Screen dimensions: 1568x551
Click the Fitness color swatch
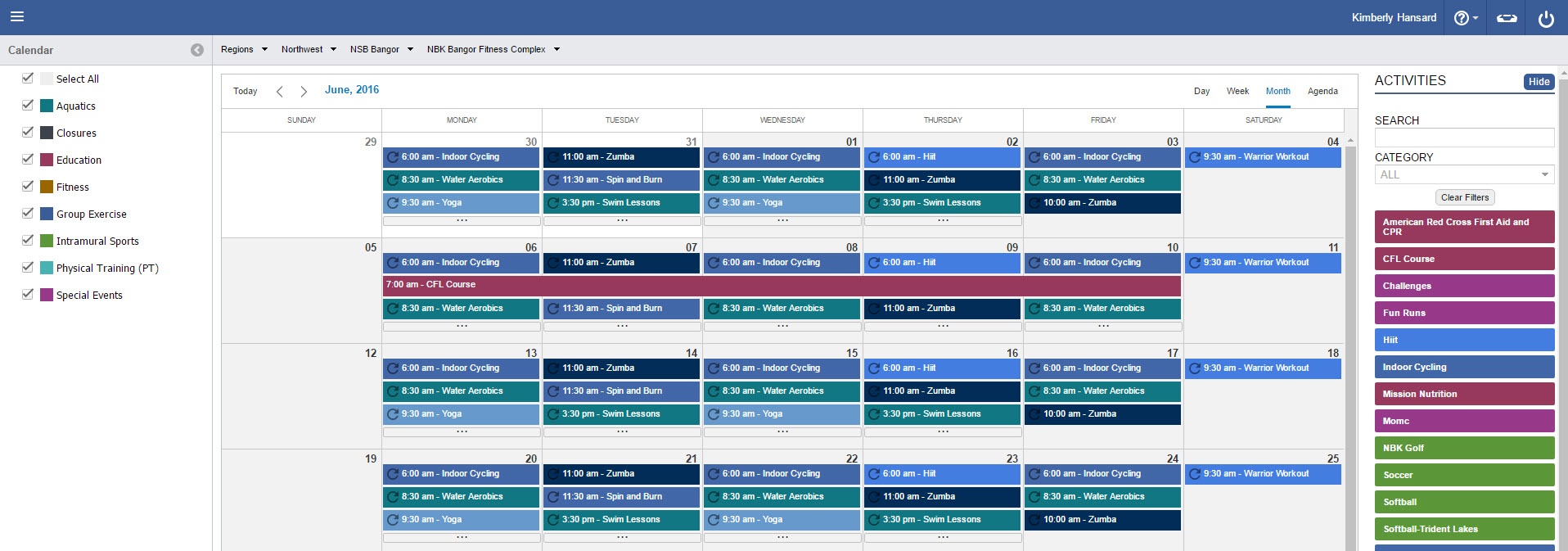coord(47,187)
